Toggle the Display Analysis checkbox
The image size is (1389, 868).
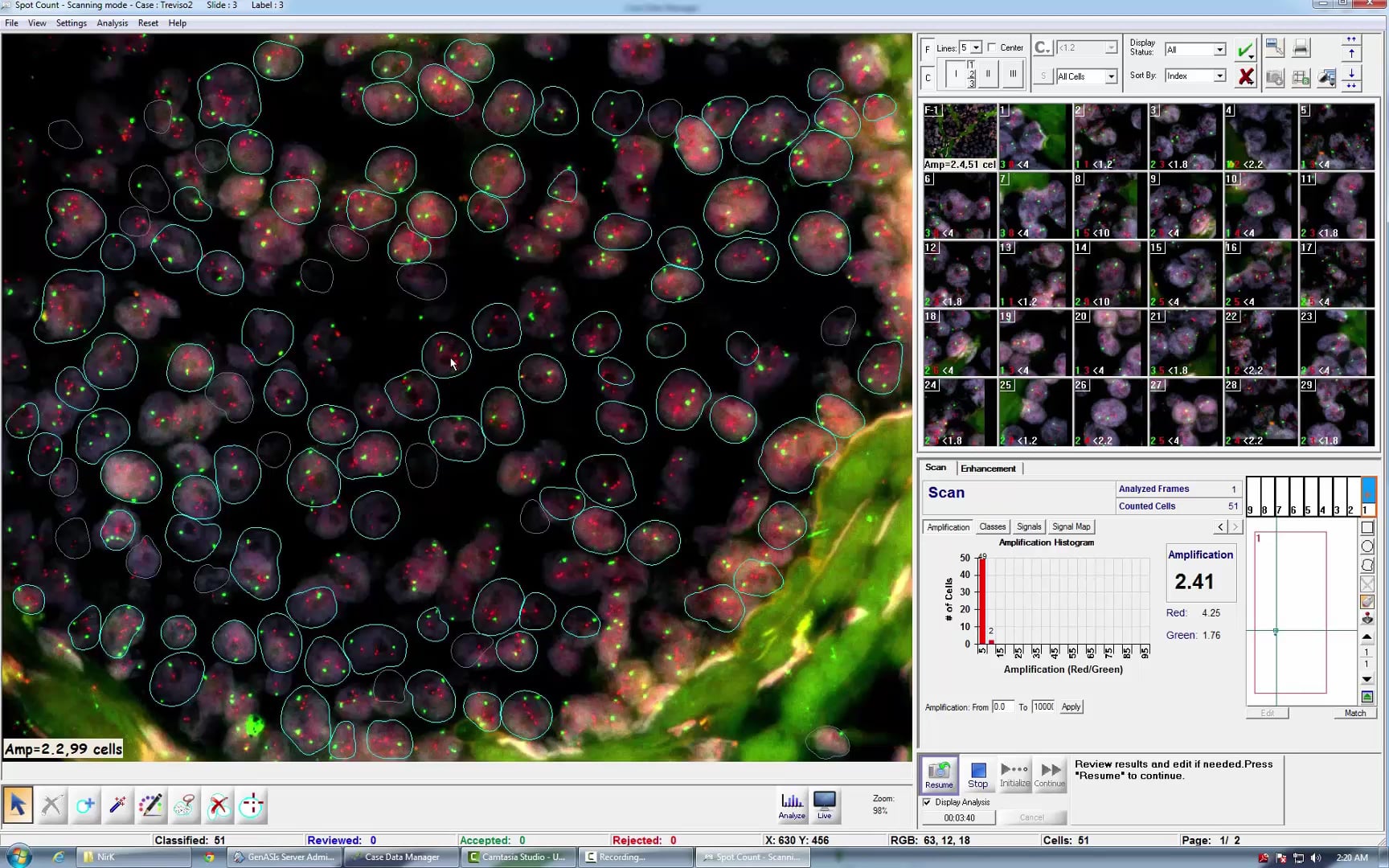[927, 802]
